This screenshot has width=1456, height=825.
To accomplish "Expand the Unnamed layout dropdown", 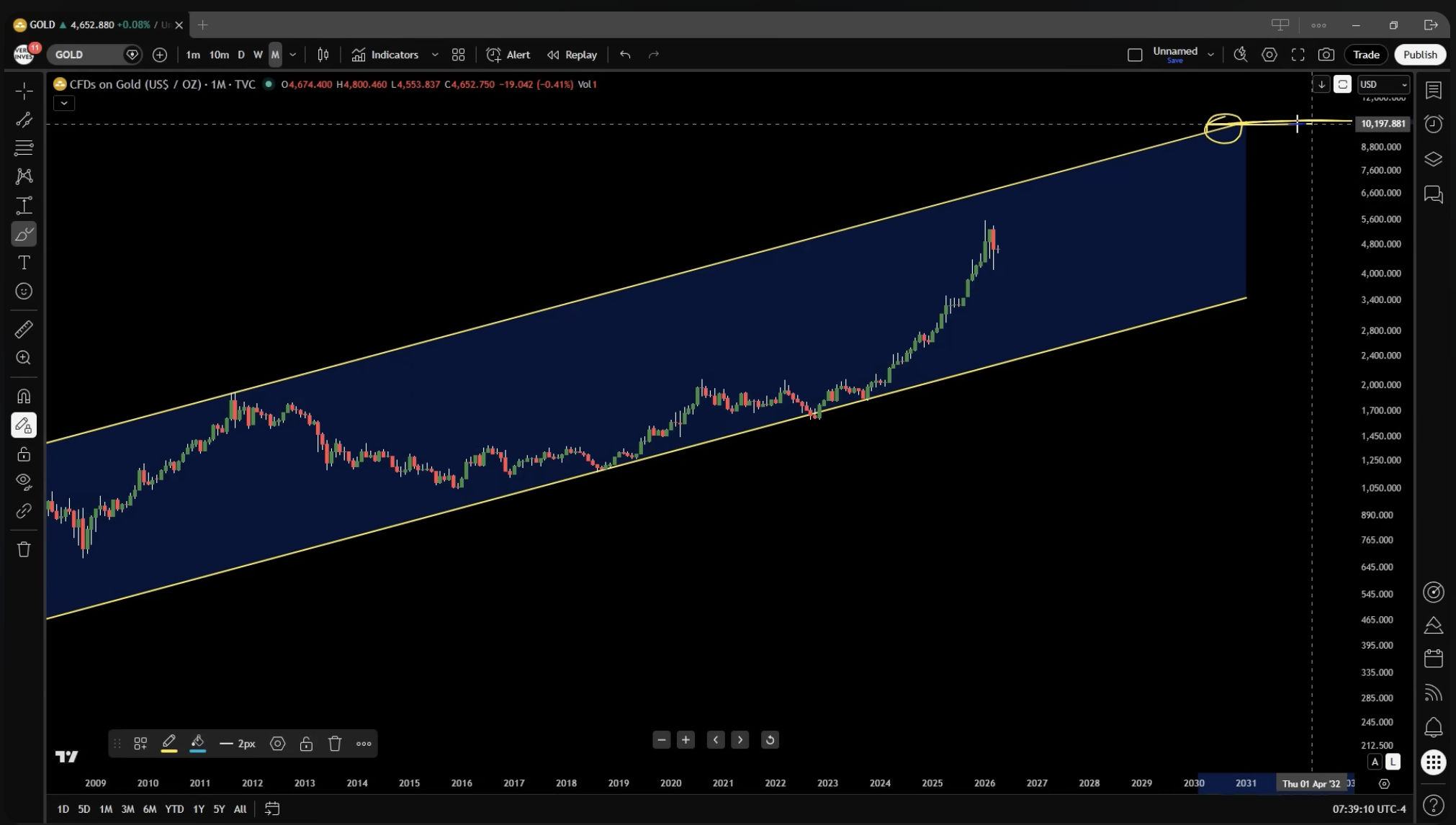I will click(1210, 55).
